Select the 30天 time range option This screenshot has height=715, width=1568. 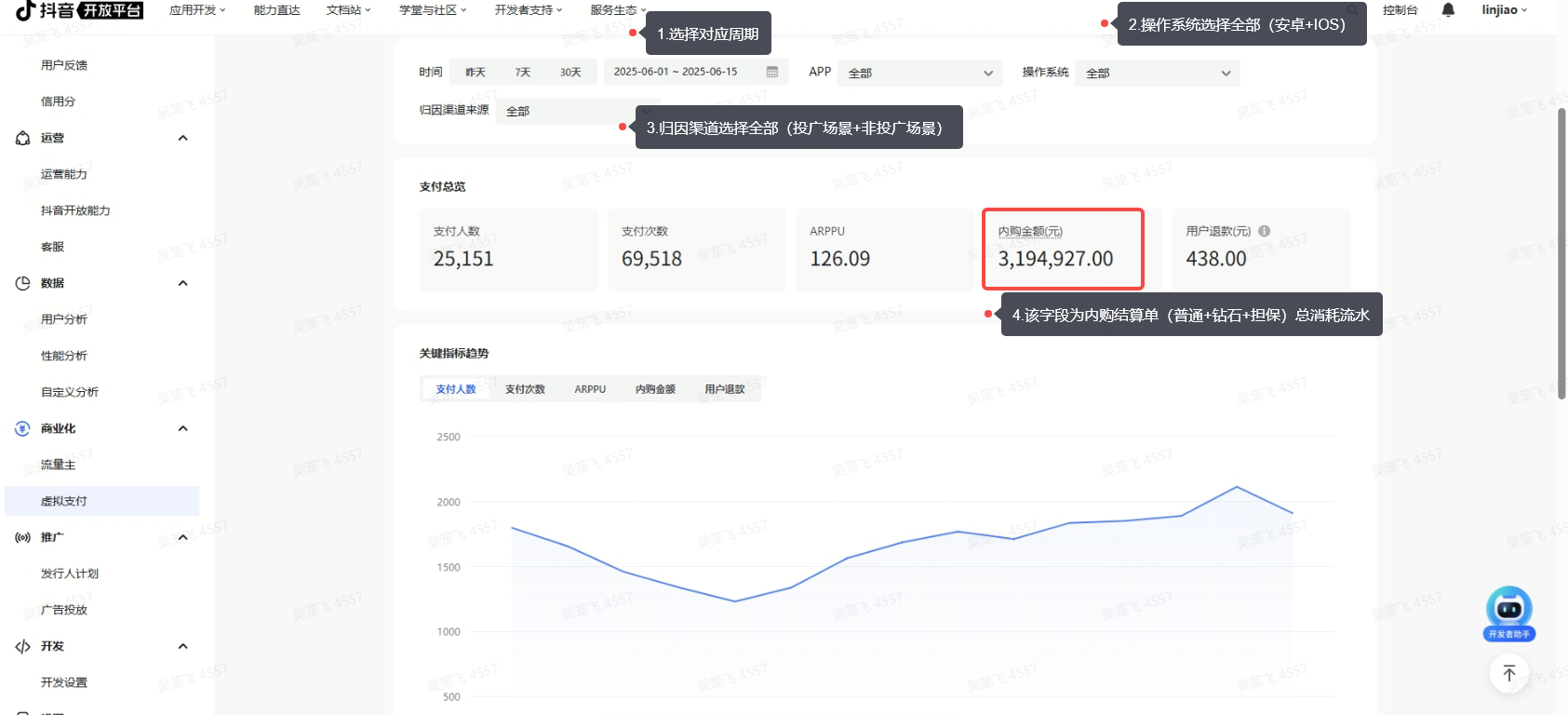(x=570, y=72)
